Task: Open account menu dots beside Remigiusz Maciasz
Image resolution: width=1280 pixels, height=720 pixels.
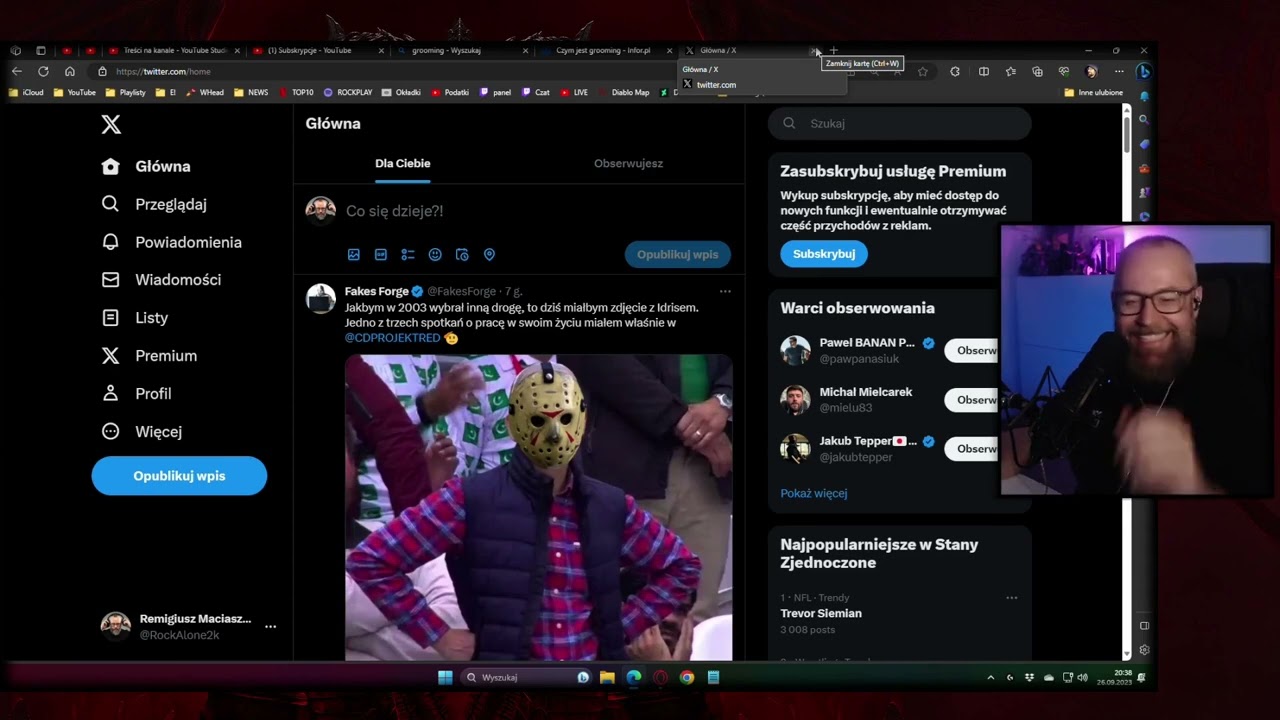Action: tap(270, 626)
